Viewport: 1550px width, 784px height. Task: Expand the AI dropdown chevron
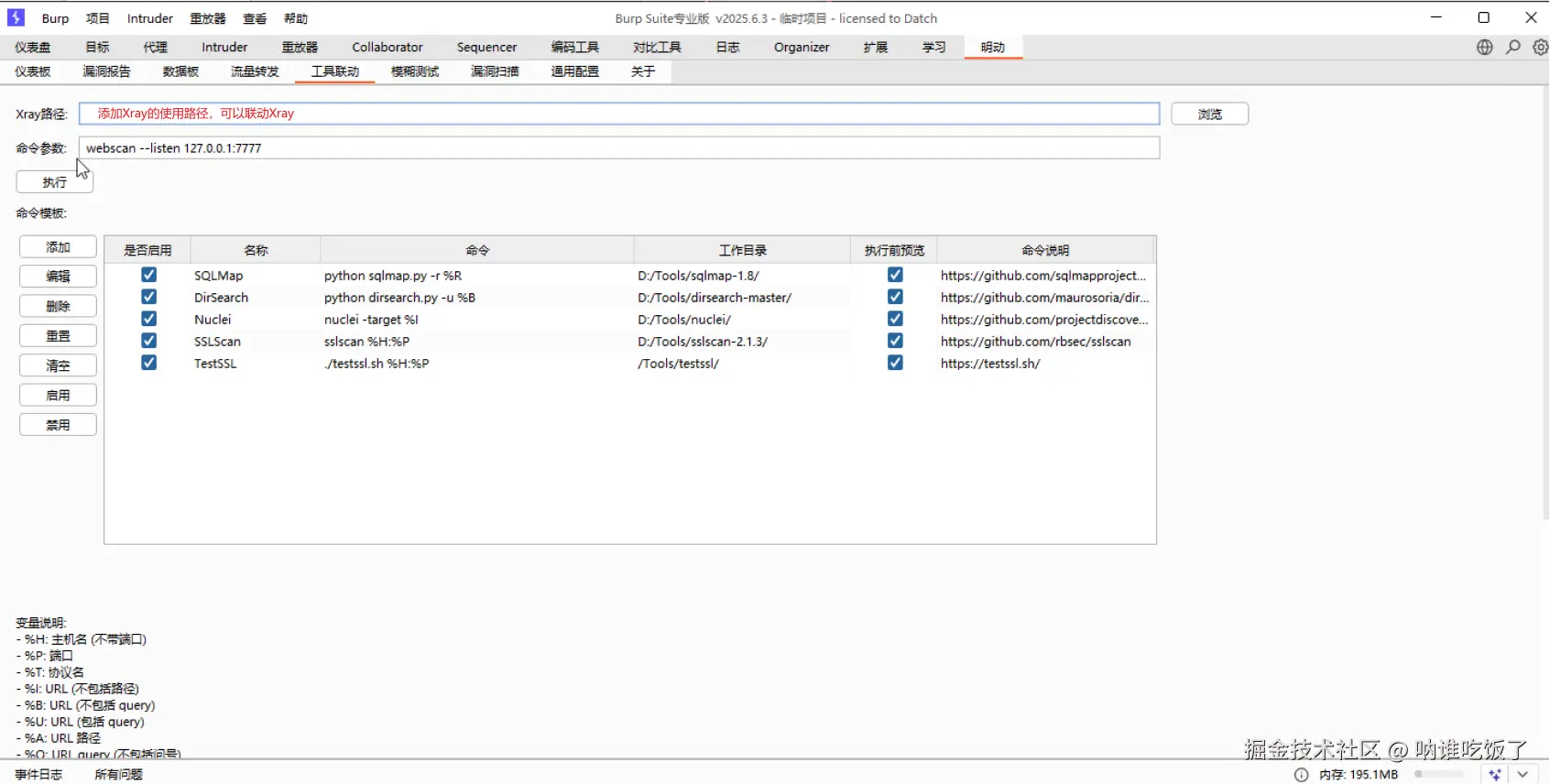pyautogui.click(x=1523, y=775)
